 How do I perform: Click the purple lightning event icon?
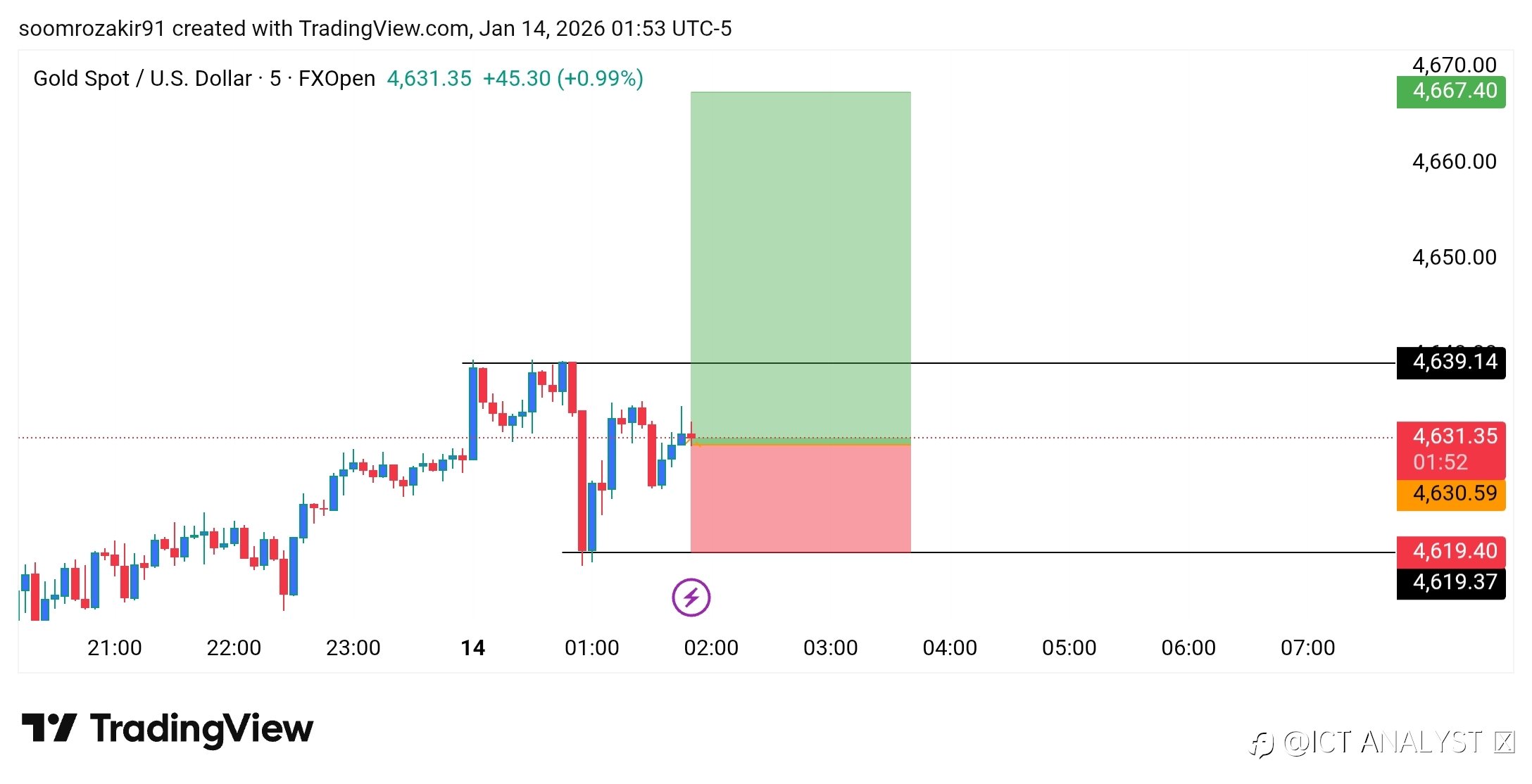coord(691,598)
